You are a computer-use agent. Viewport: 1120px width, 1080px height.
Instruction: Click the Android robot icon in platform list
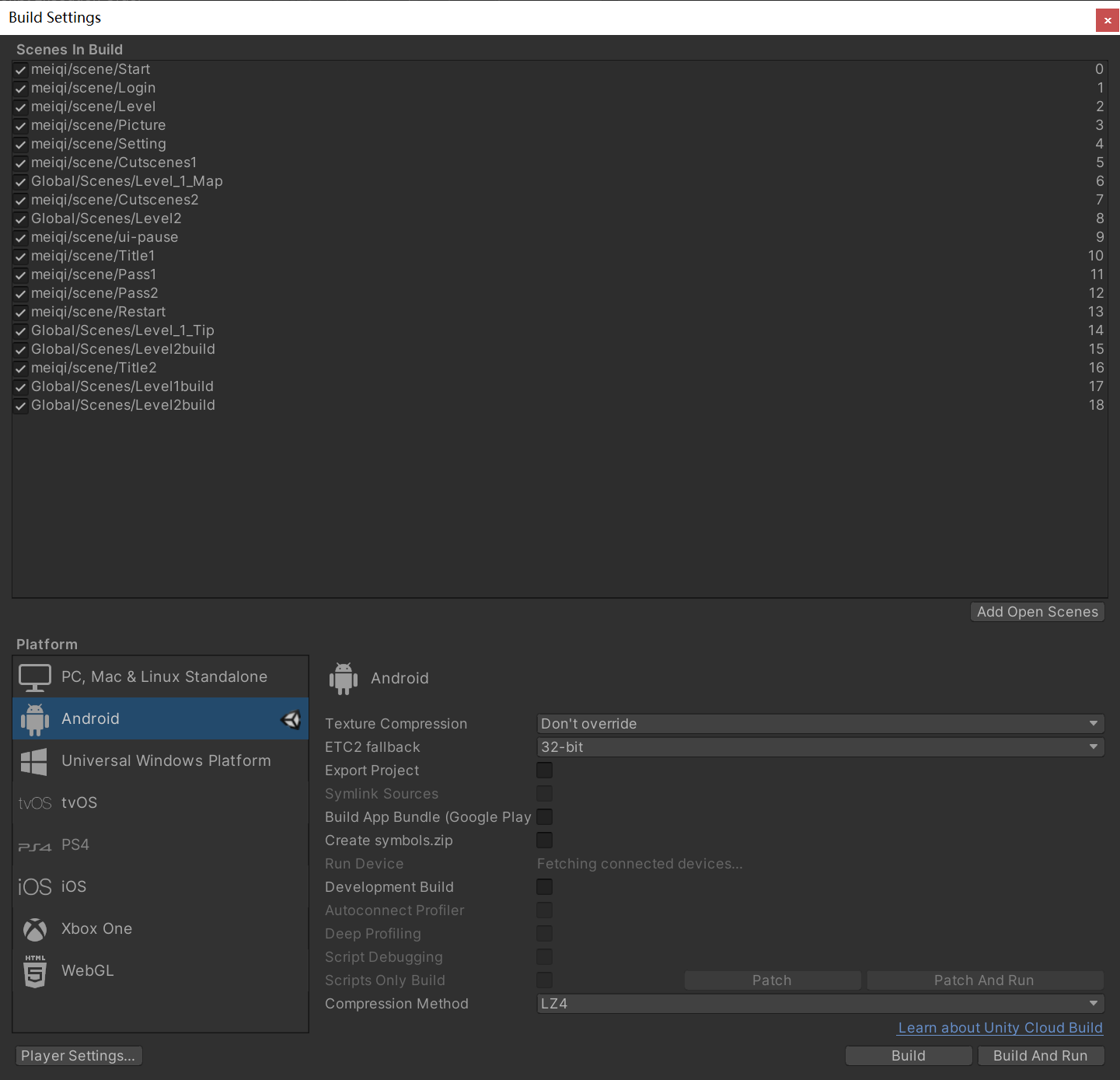[35, 719]
